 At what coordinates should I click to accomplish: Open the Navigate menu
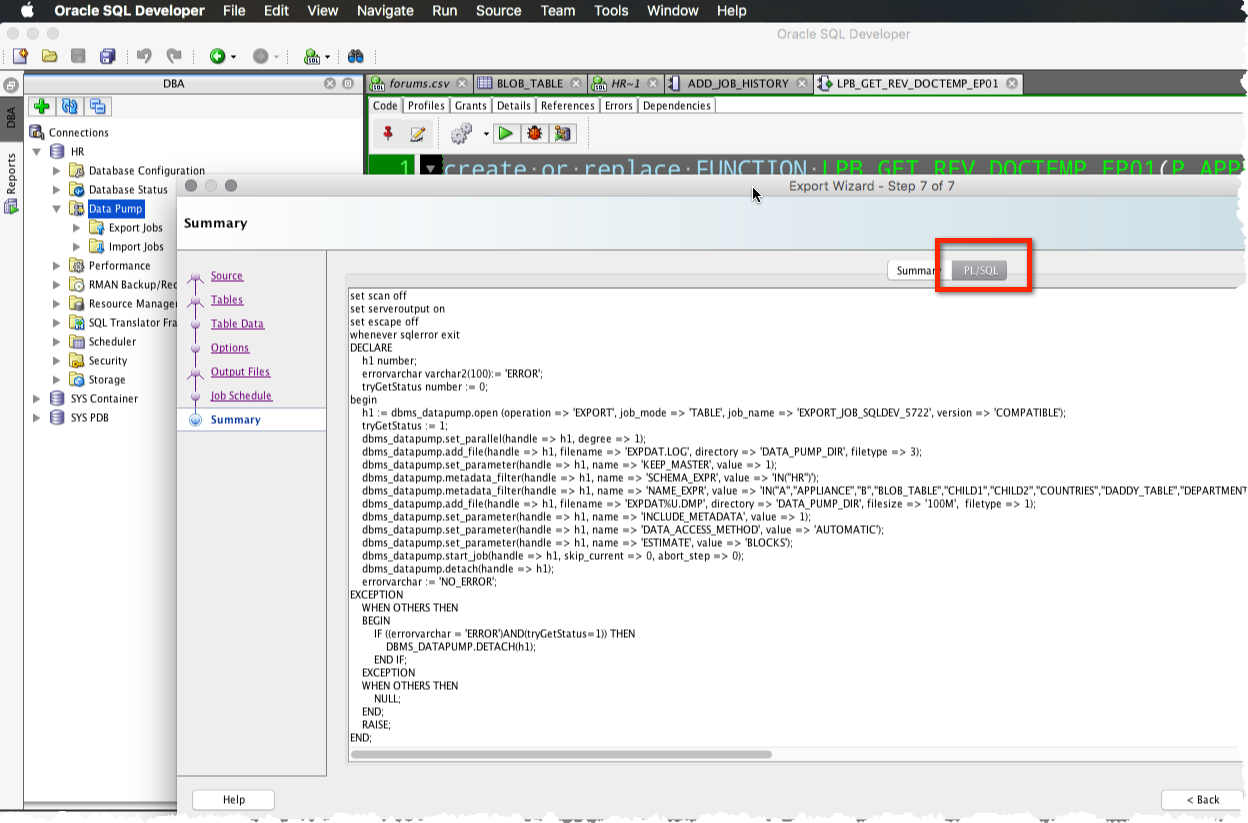click(385, 11)
